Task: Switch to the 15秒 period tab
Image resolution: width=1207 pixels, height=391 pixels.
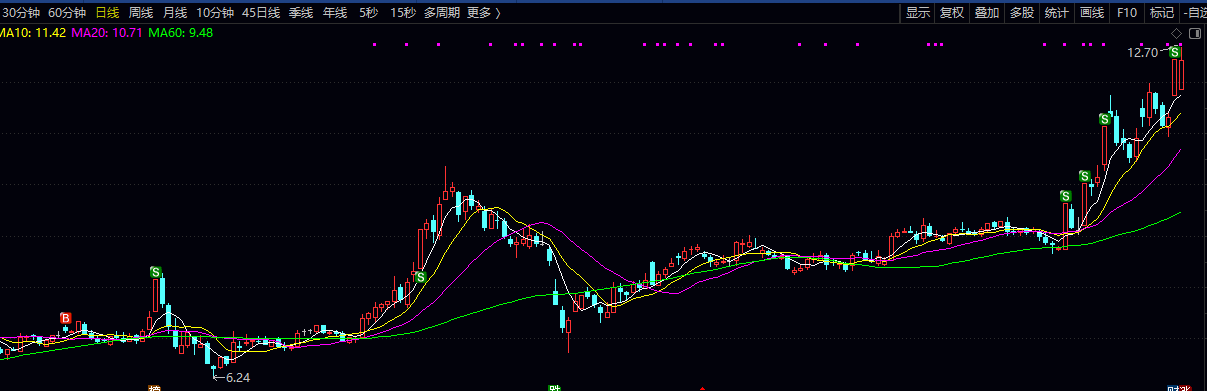Action: click(x=403, y=13)
